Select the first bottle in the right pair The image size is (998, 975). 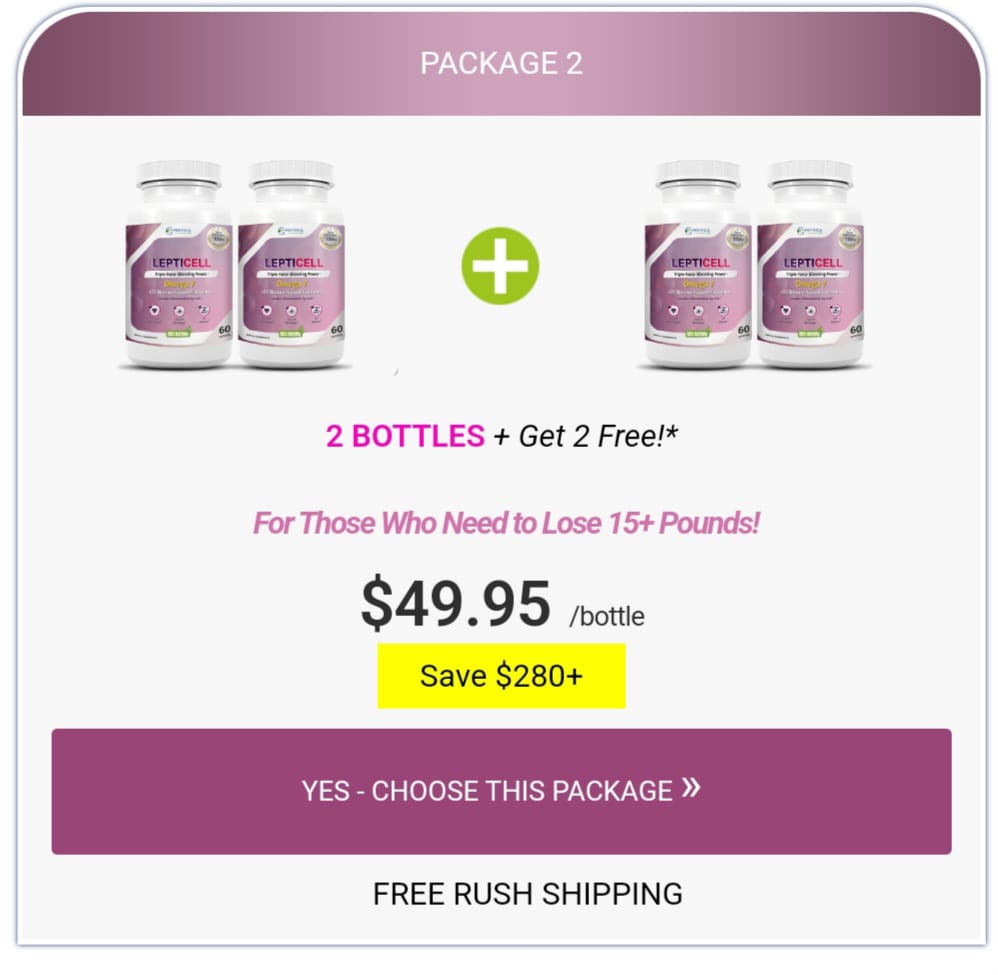pos(698,264)
